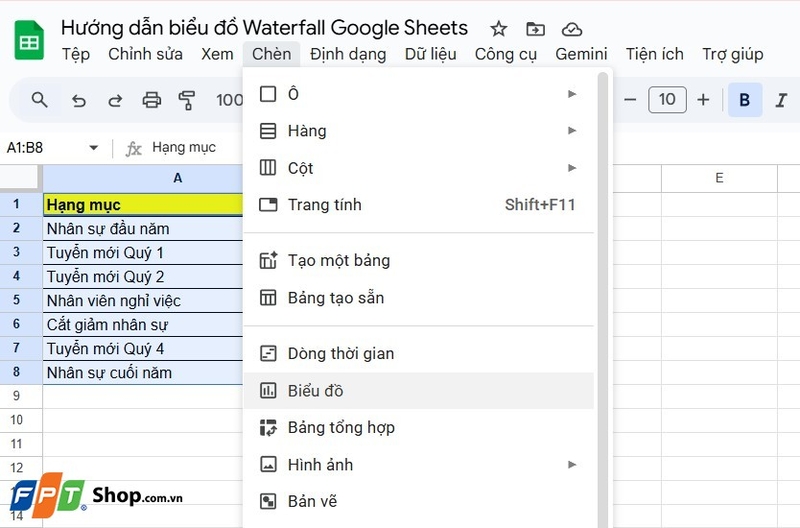Expand the Ô submenu arrow

coord(572,94)
